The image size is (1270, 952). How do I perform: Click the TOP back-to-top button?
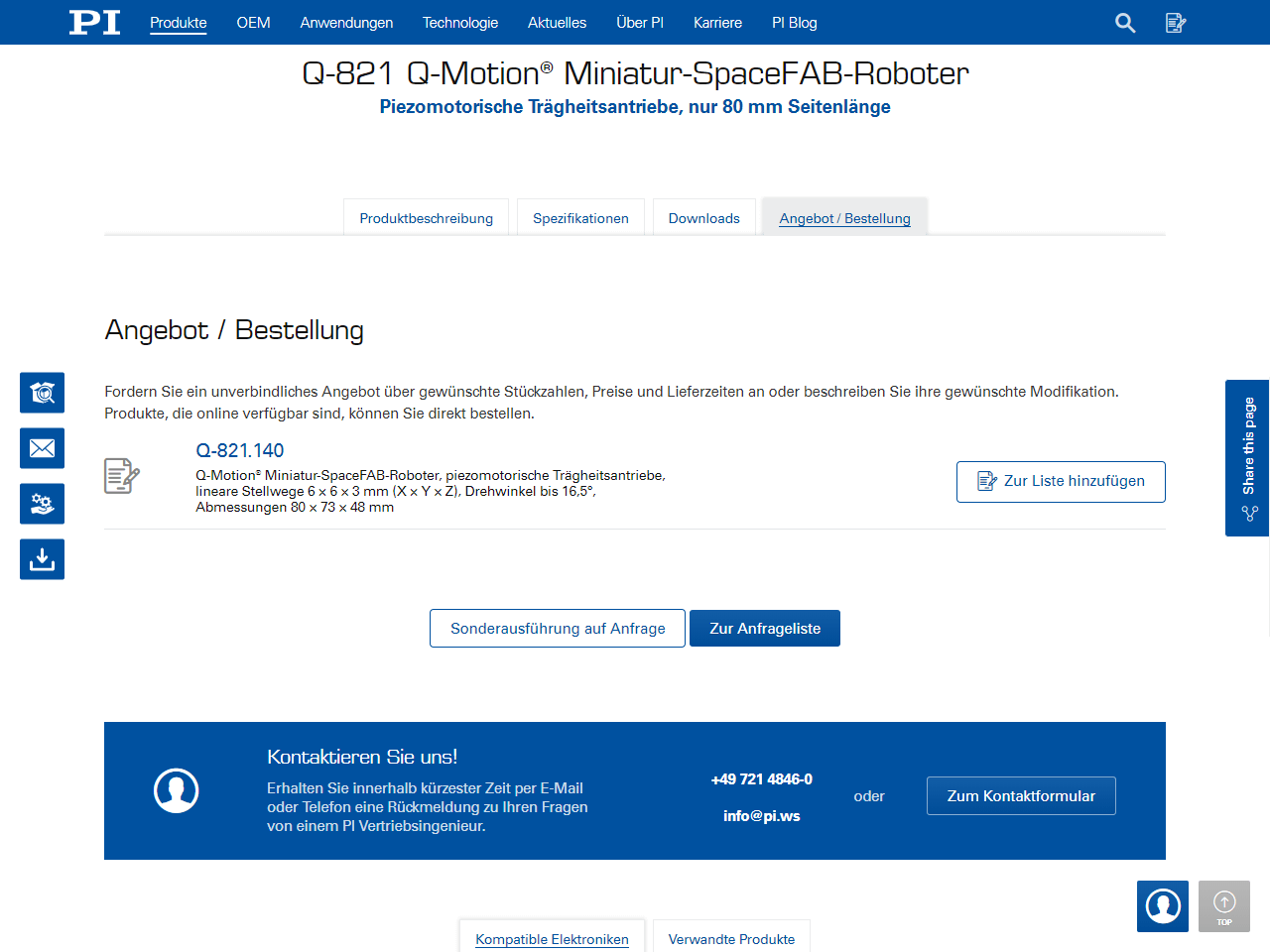pos(1224,906)
